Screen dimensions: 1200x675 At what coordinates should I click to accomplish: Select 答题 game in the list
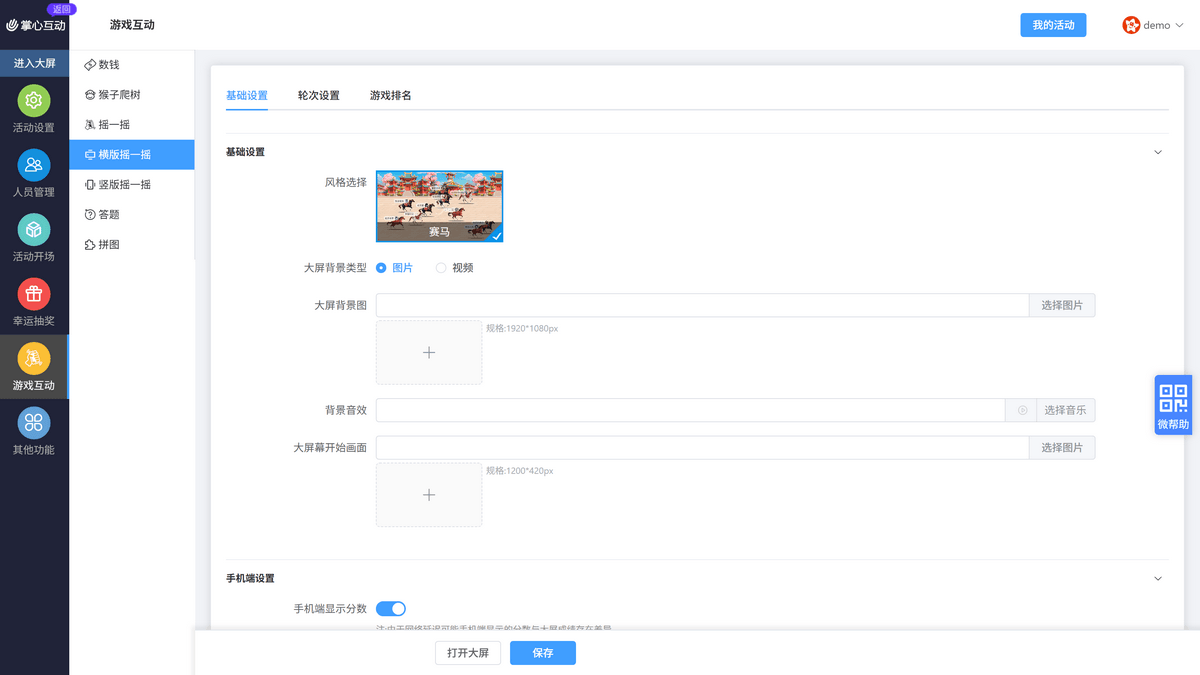132,215
